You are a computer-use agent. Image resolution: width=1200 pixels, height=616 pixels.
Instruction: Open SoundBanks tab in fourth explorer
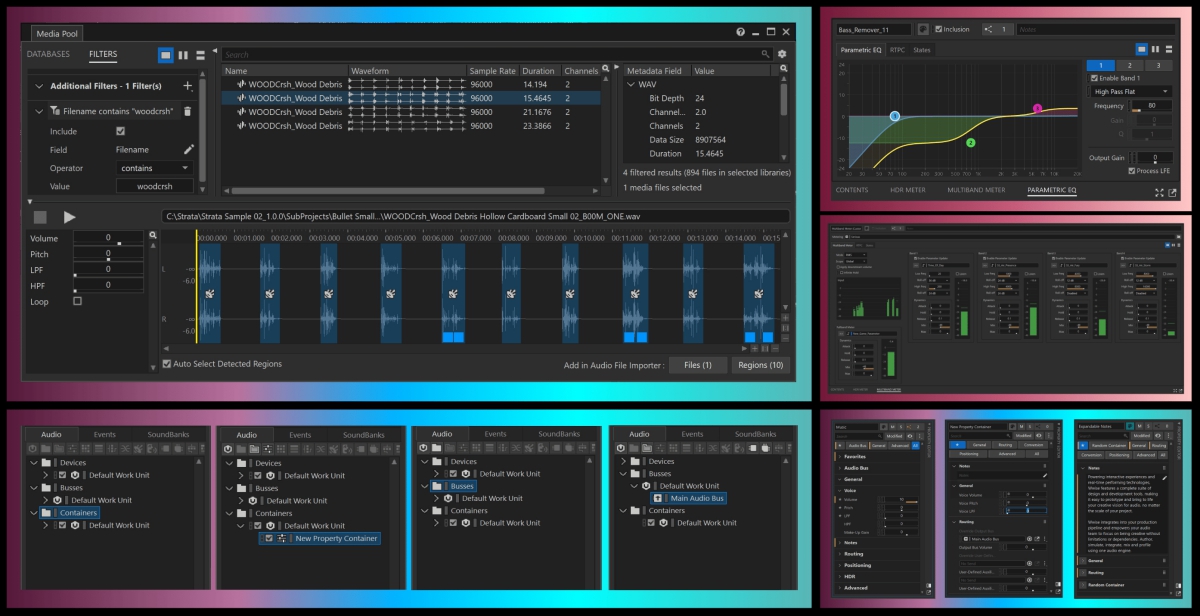(754, 435)
